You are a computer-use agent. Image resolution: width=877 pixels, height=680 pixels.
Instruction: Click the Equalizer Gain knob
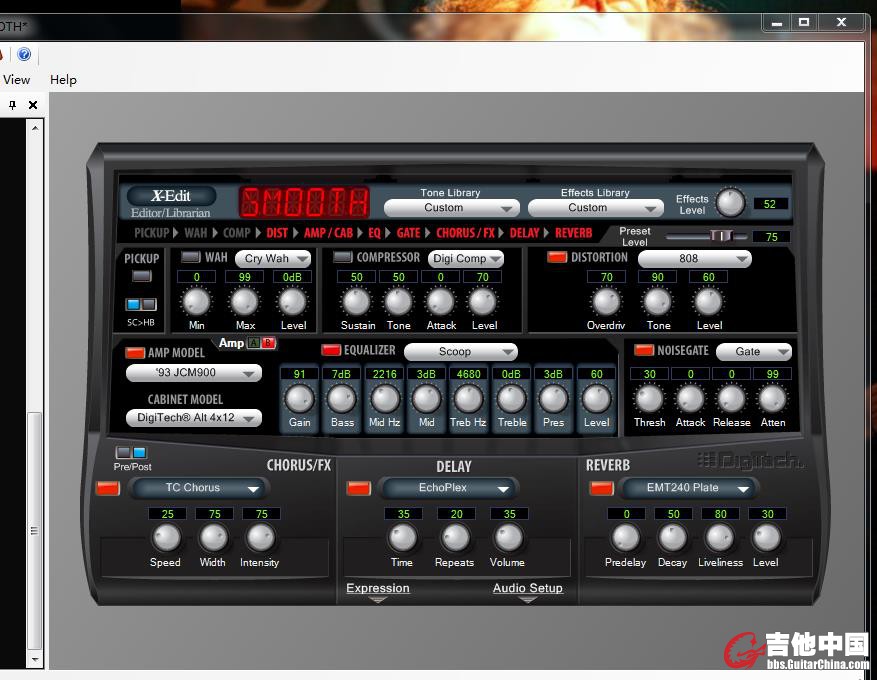point(299,399)
